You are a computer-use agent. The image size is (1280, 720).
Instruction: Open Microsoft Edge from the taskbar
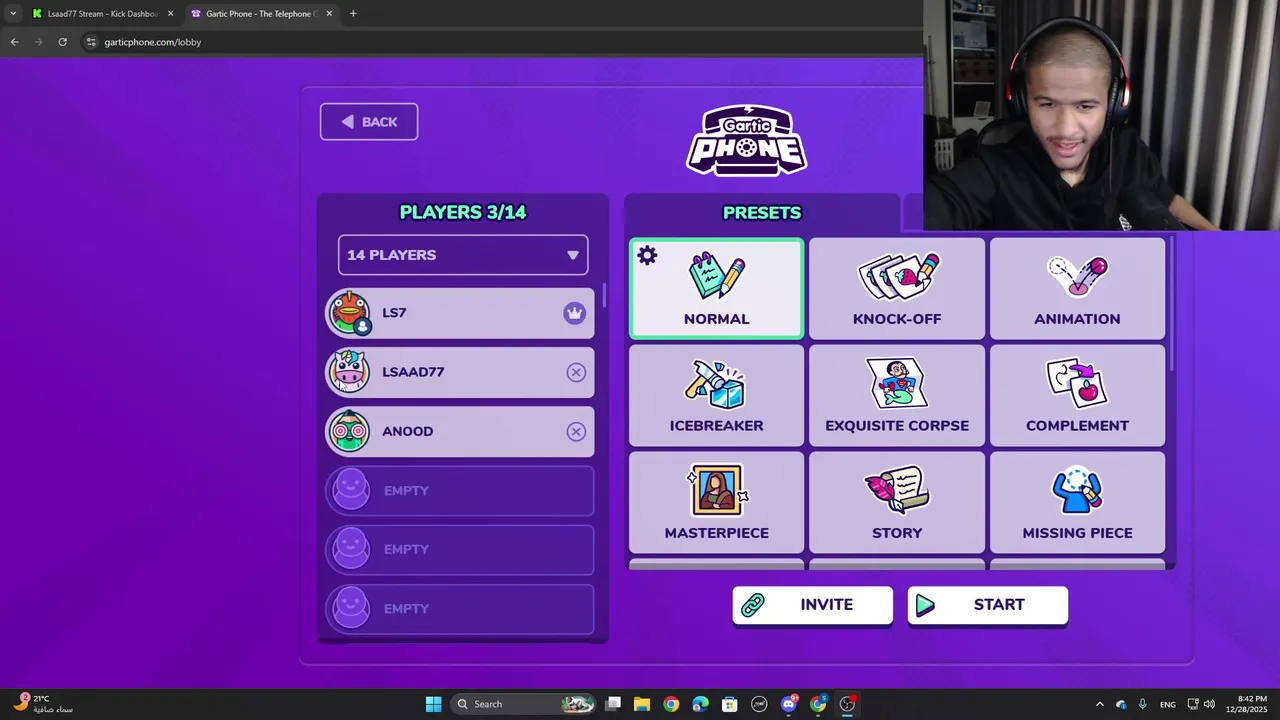click(x=700, y=704)
